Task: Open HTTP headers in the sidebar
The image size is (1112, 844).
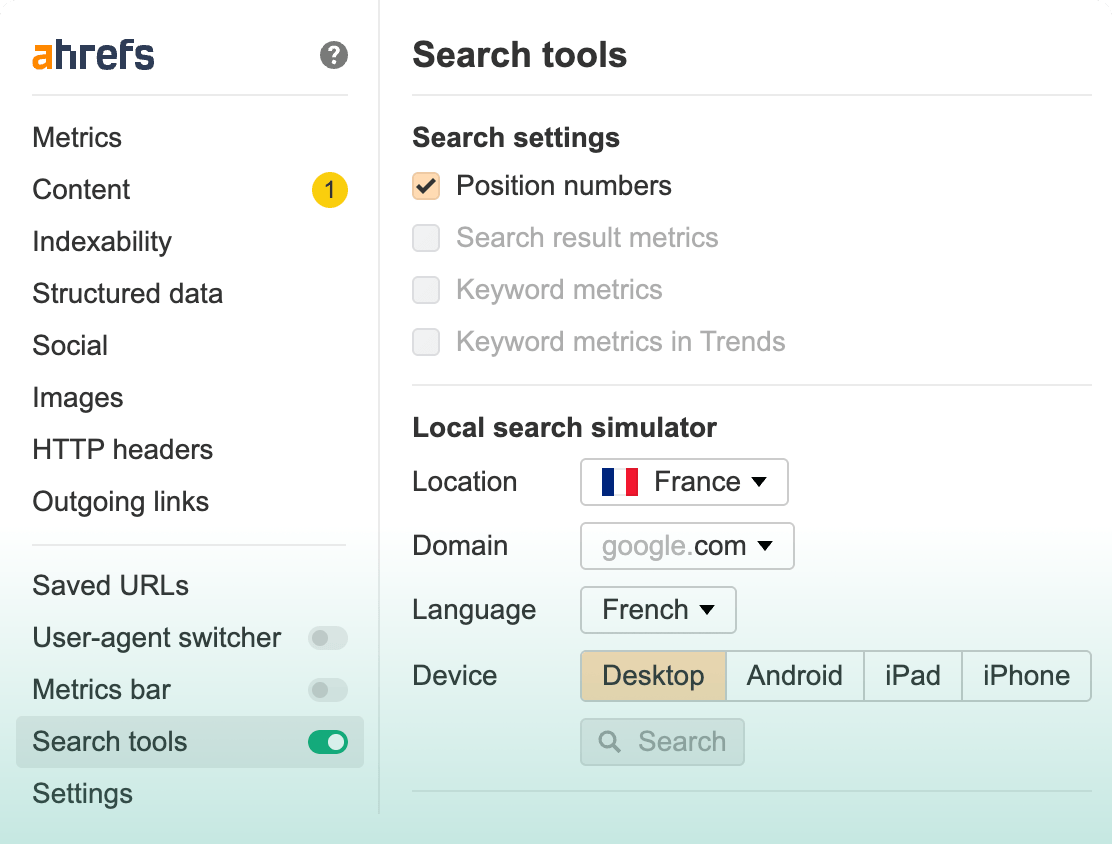Action: (122, 450)
